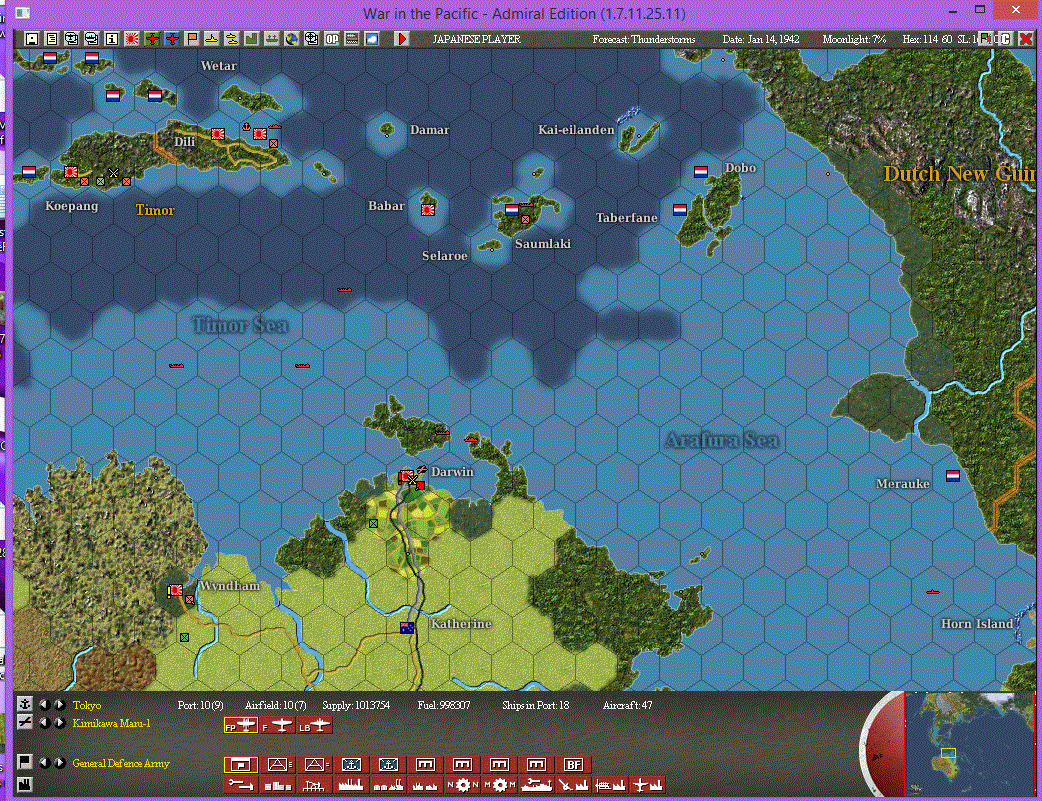The image size is (1042, 801).
Task: Click the first anchor naval unit filter button
Action: [352, 764]
